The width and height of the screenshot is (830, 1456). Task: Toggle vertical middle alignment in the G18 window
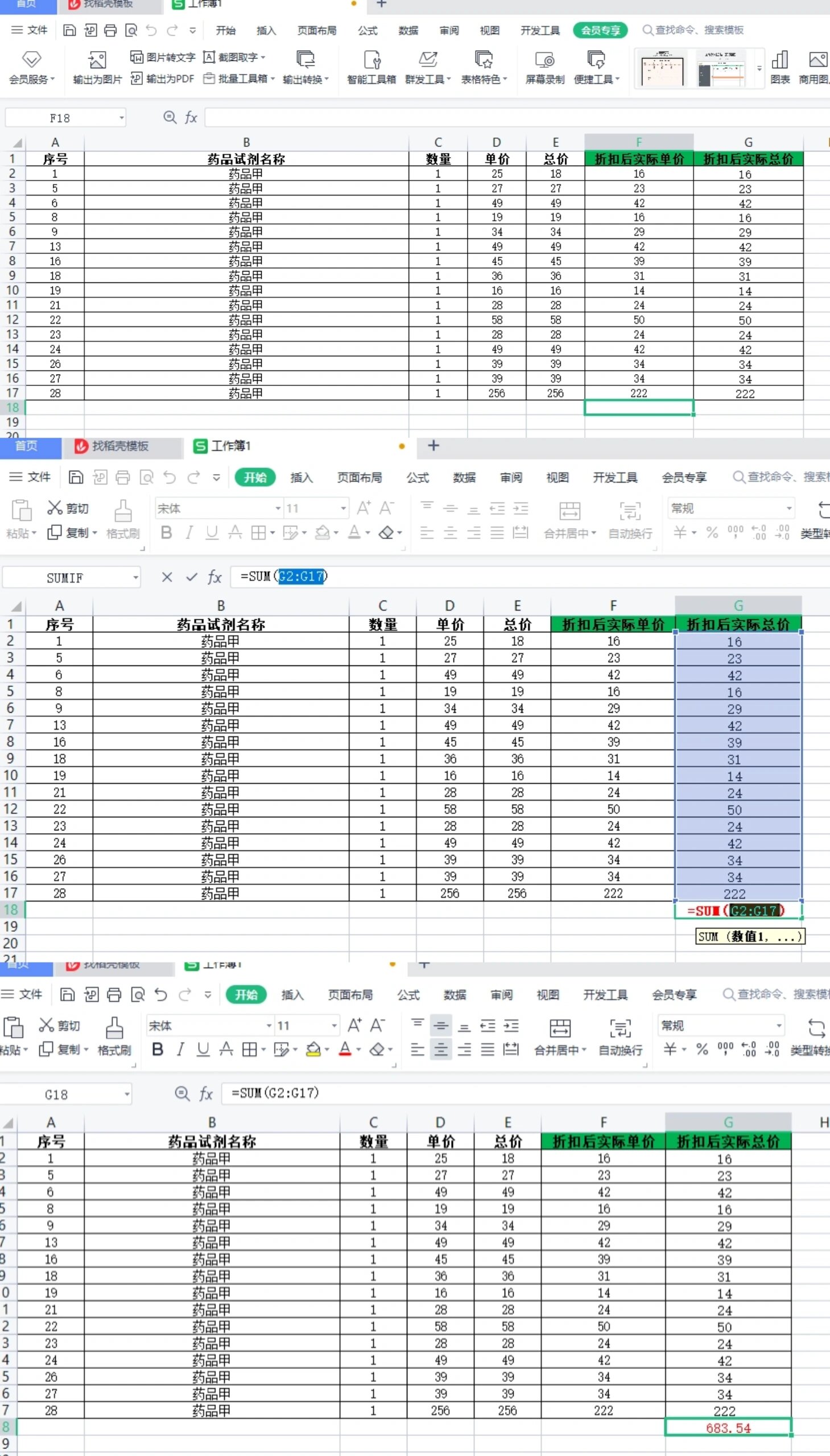[x=441, y=1026]
